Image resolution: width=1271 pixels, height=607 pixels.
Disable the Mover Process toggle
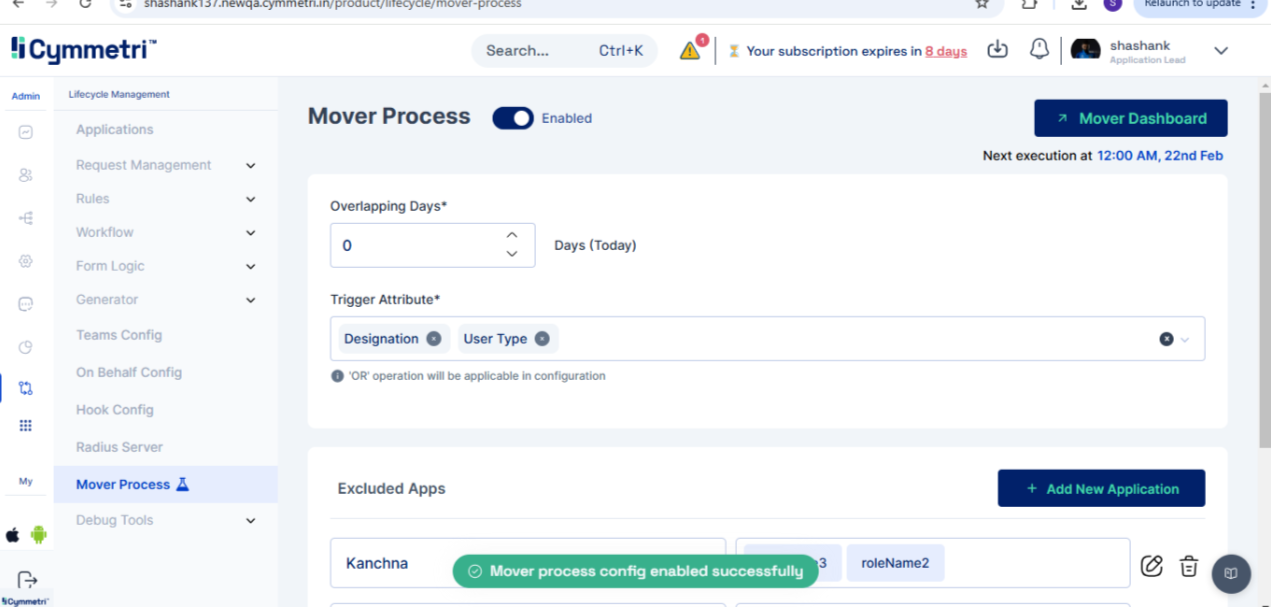pos(513,118)
